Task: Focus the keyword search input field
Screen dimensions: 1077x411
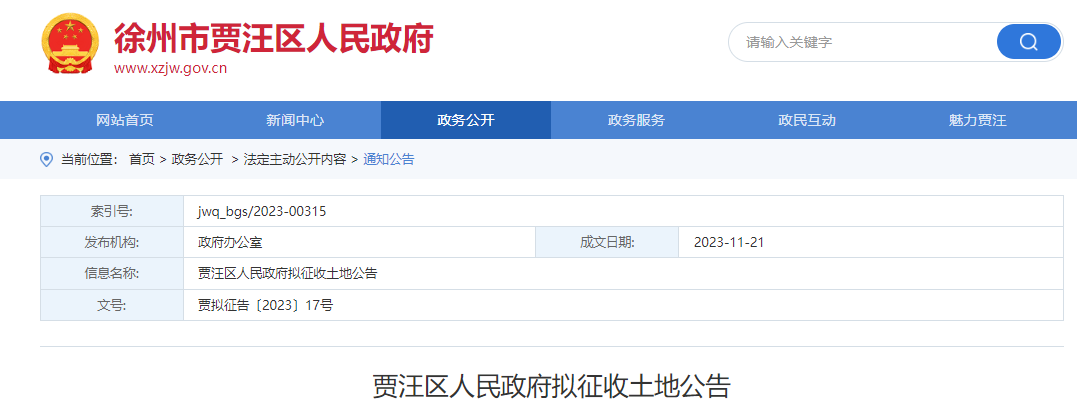Action: click(863, 42)
